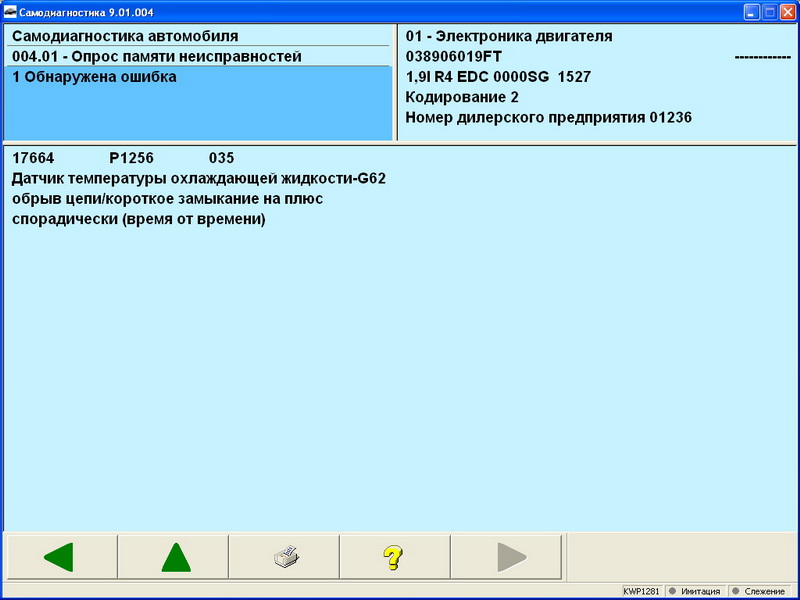800x600 pixels.
Task: Select the P1256 code
Action: 132,158
